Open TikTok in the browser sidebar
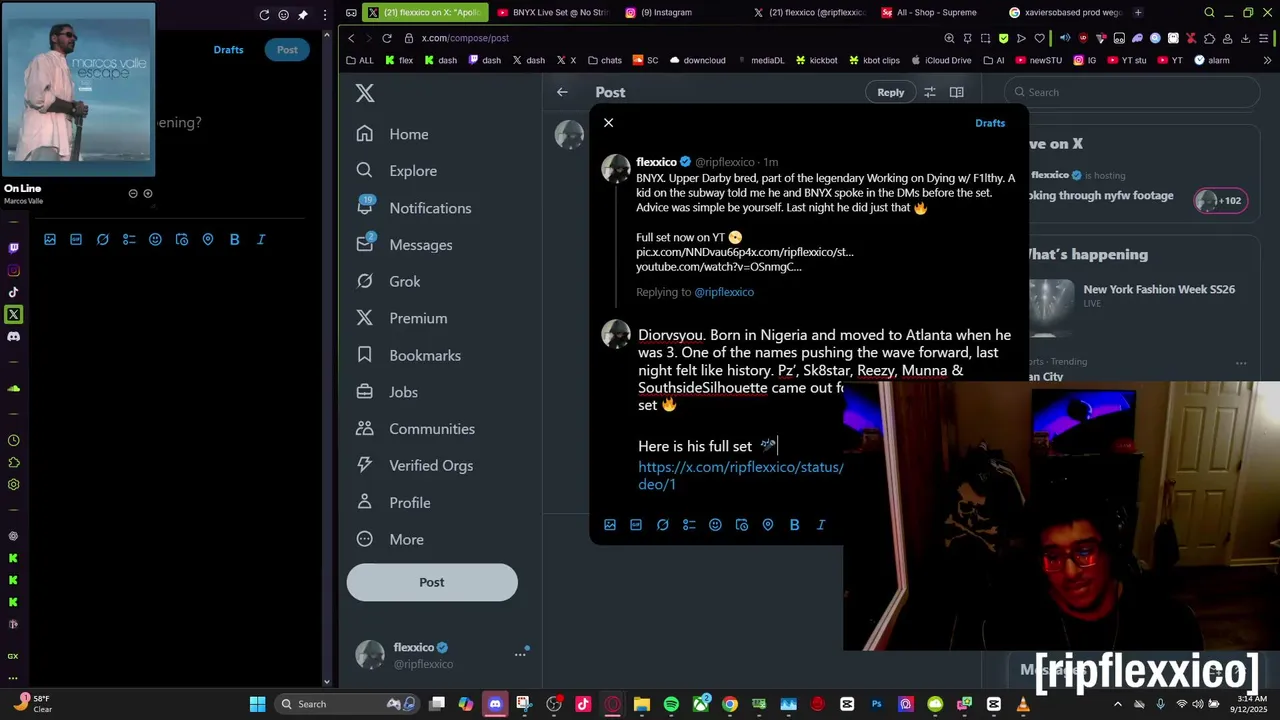Viewport: 1280px width, 720px height. click(13, 293)
